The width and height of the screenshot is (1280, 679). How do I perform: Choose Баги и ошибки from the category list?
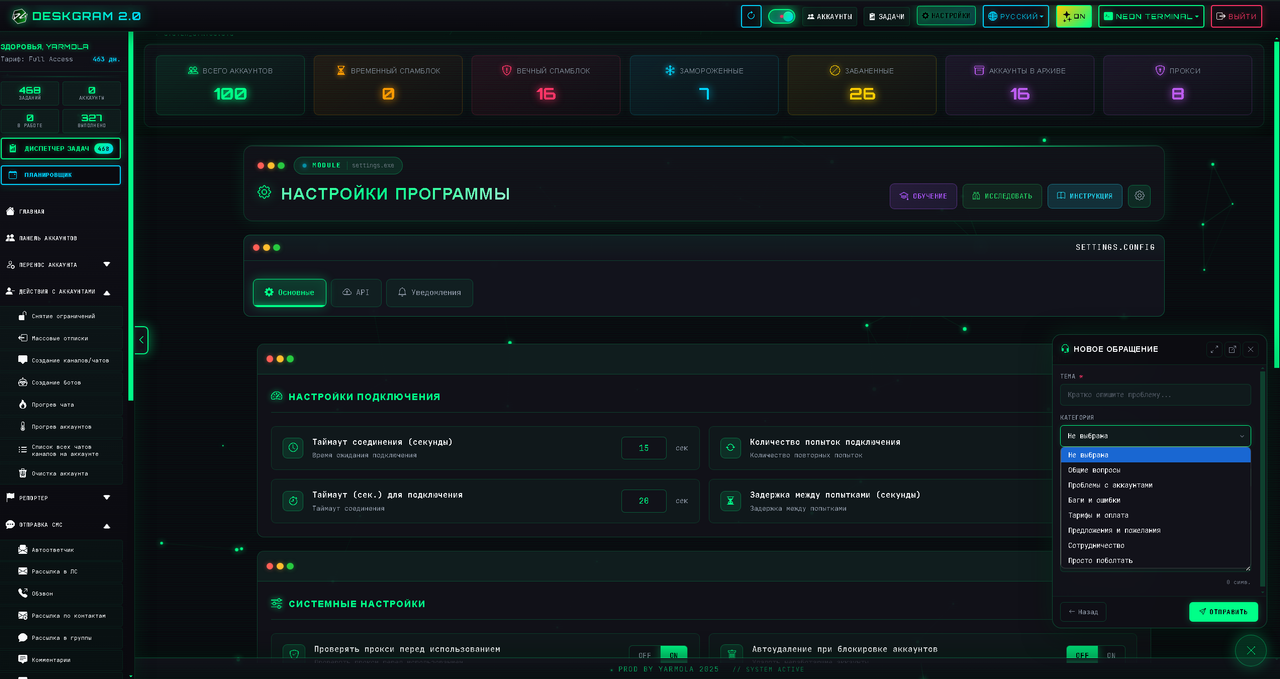click(1094, 500)
